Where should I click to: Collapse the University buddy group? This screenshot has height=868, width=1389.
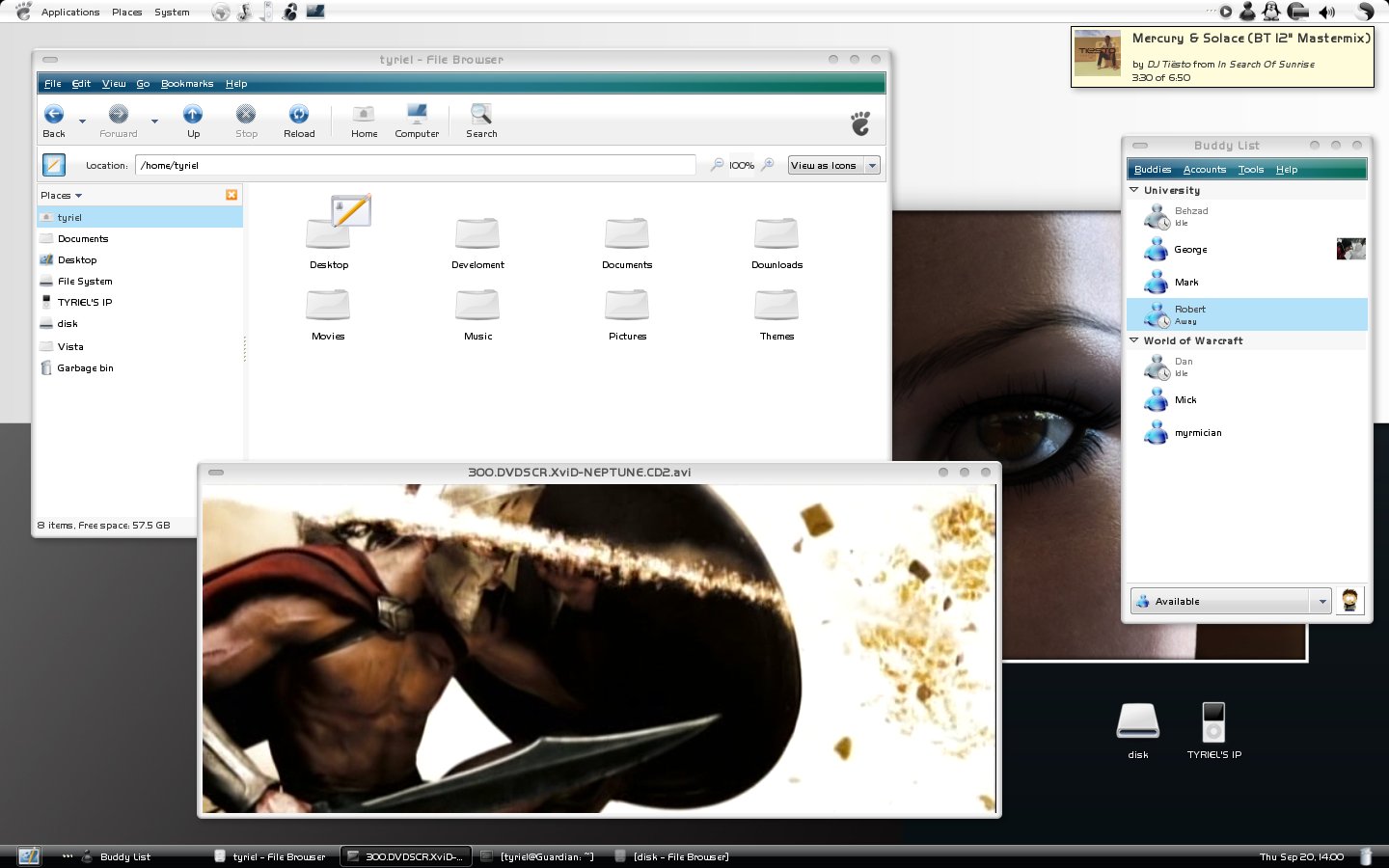1134,190
